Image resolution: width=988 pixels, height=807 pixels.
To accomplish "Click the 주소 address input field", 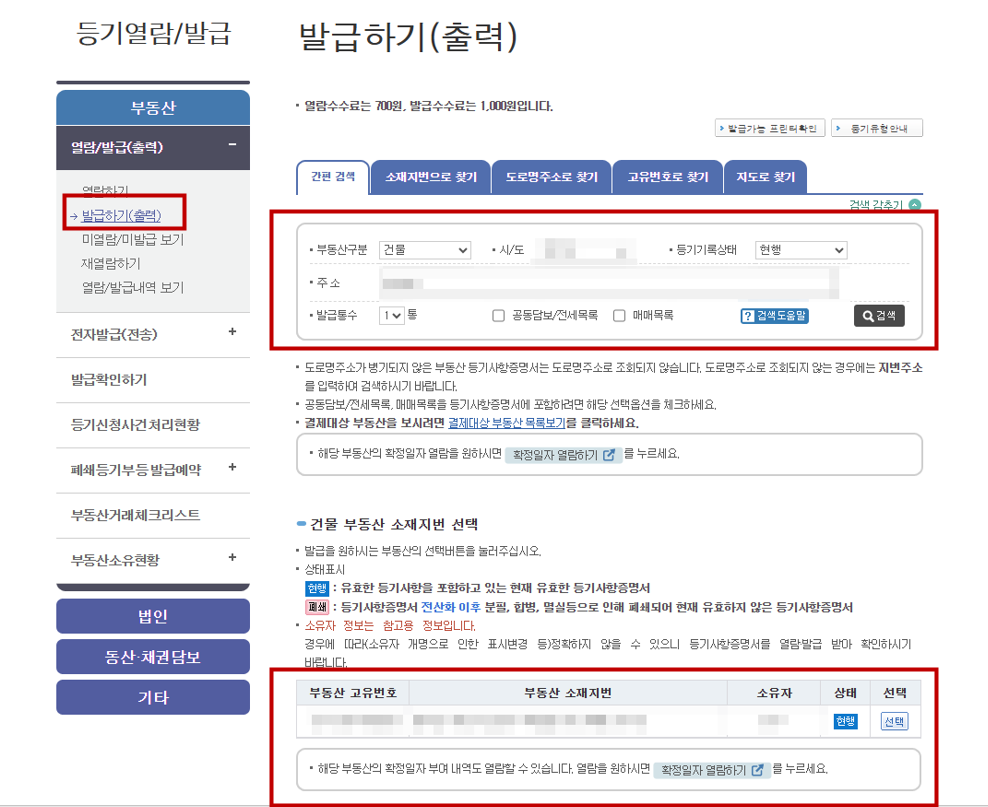I will (x=608, y=283).
